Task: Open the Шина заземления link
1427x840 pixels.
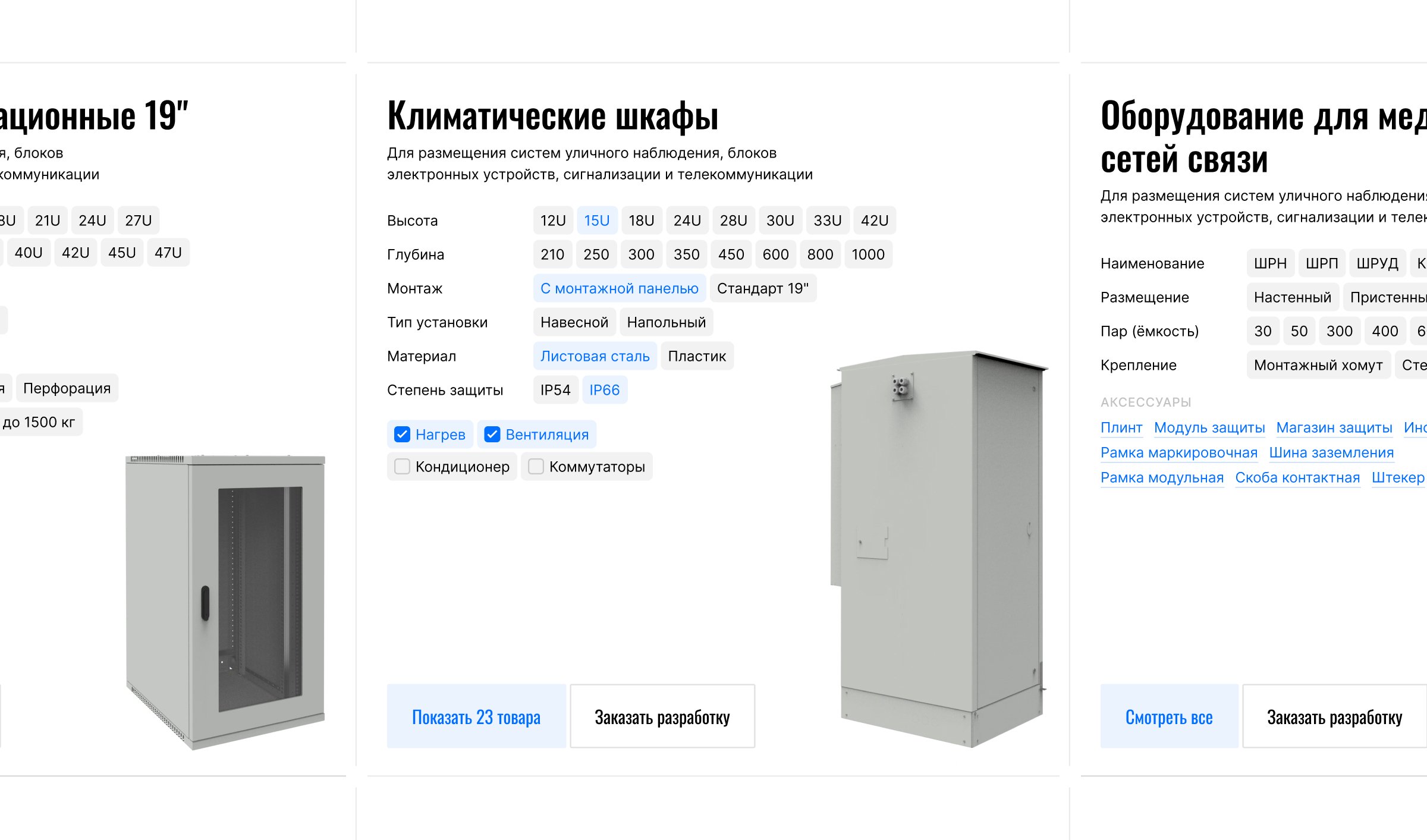Action: click(x=1331, y=452)
